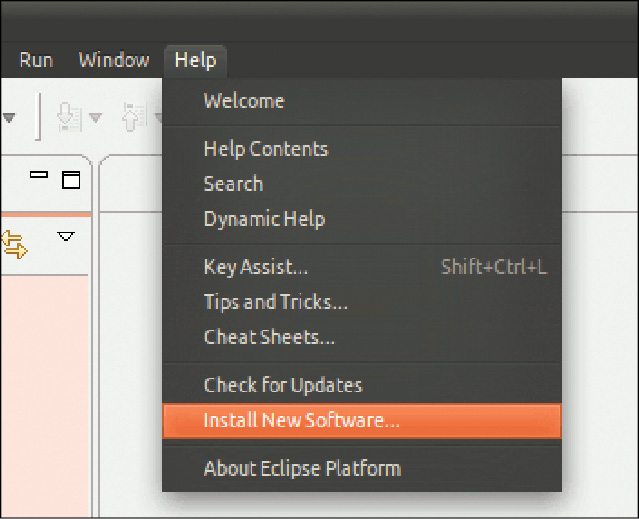Open the Window menu
The height and width of the screenshot is (519, 639).
[x=114, y=60]
